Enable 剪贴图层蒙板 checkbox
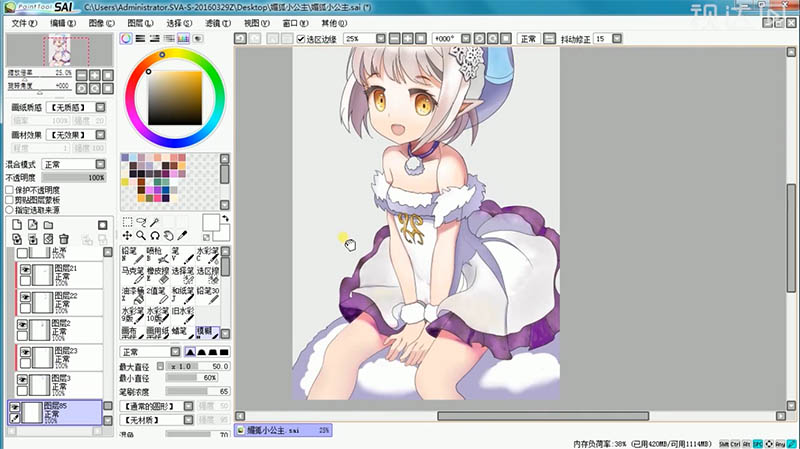 (9, 199)
